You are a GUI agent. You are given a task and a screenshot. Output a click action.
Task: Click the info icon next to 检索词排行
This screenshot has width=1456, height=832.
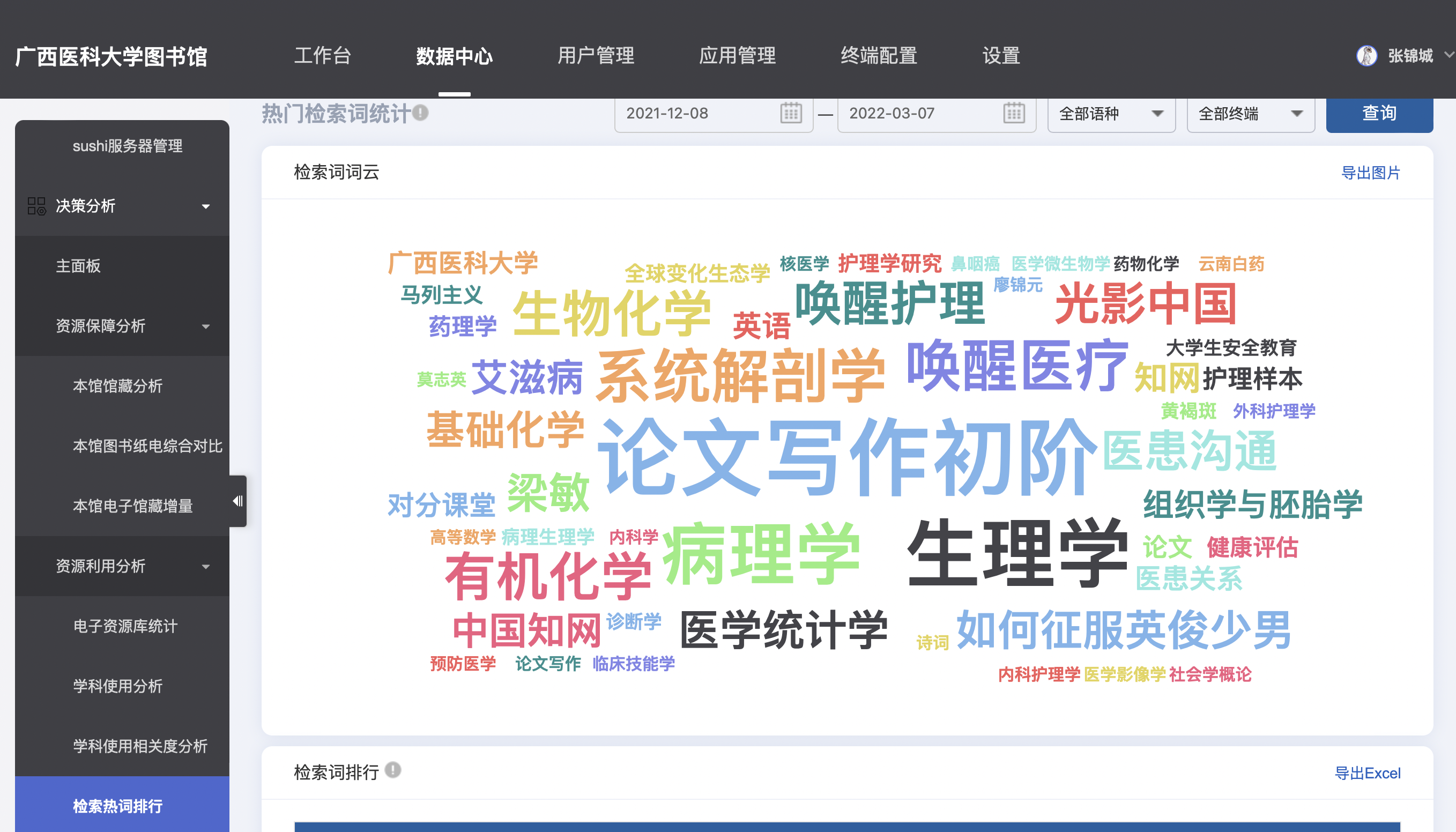pyautogui.click(x=392, y=770)
